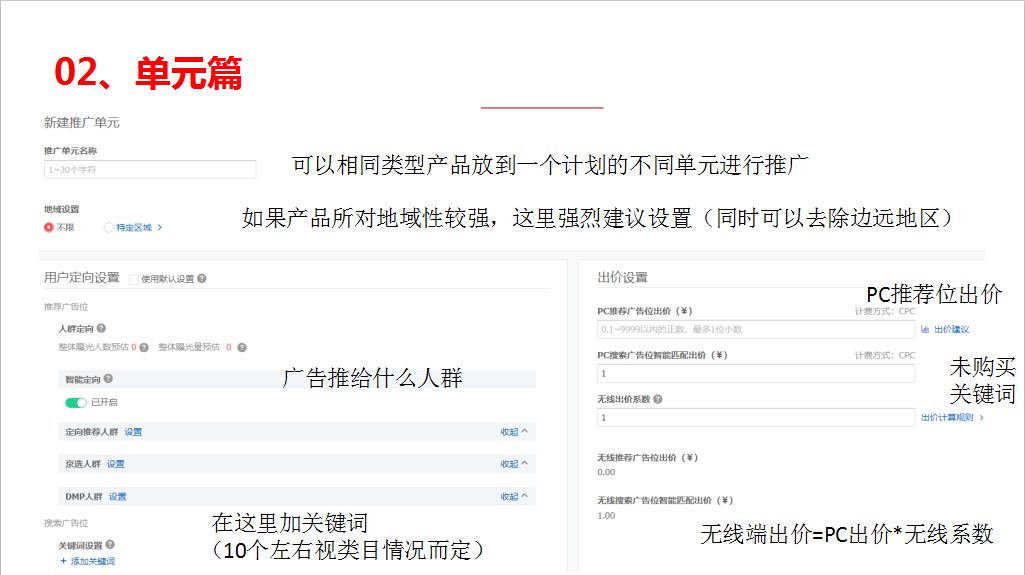Click the 推荐广告位 label
This screenshot has width=1025, height=575.
pyautogui.click(x=66, y=306)
